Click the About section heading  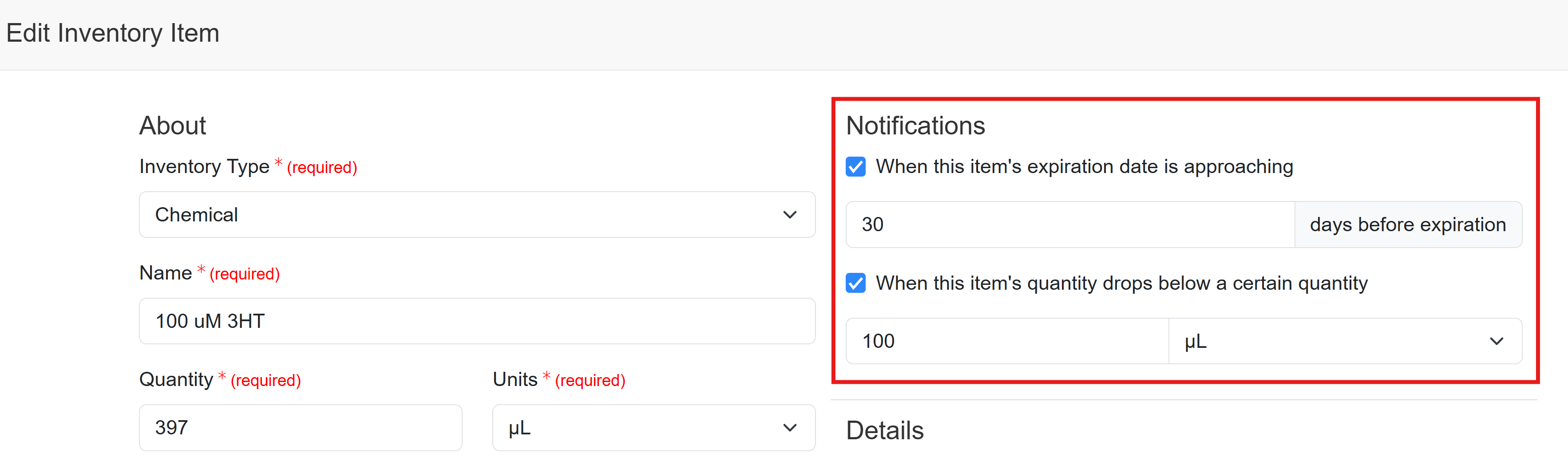[x=172, y=126]
